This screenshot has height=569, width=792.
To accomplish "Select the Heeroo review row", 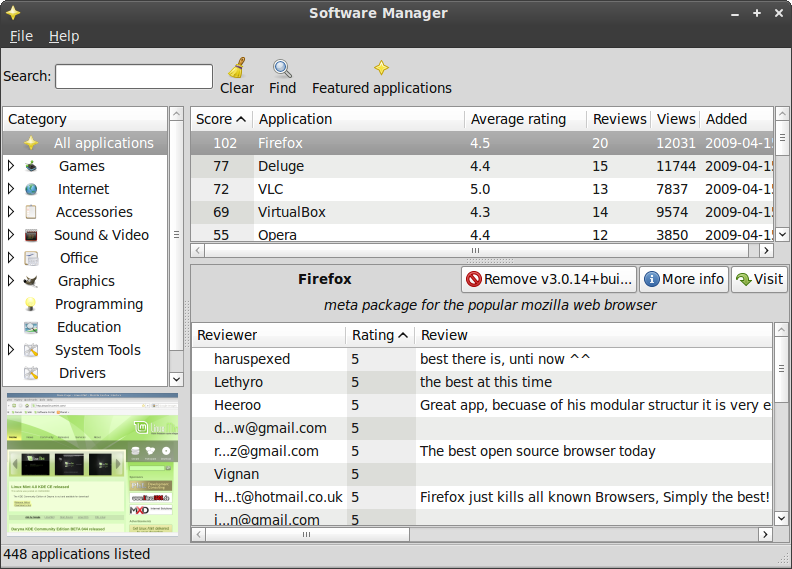I will (482, 405).
